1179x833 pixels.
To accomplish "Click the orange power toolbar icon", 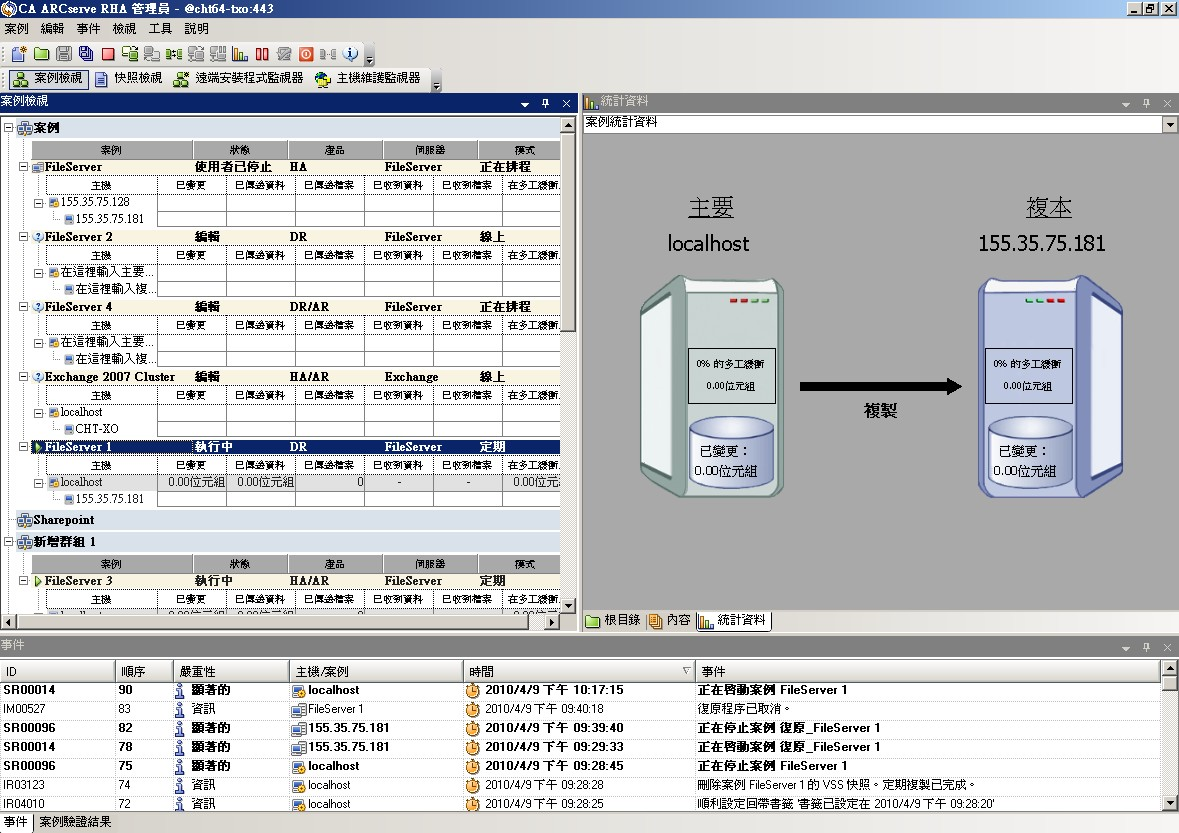I will (x=306, y=54).
